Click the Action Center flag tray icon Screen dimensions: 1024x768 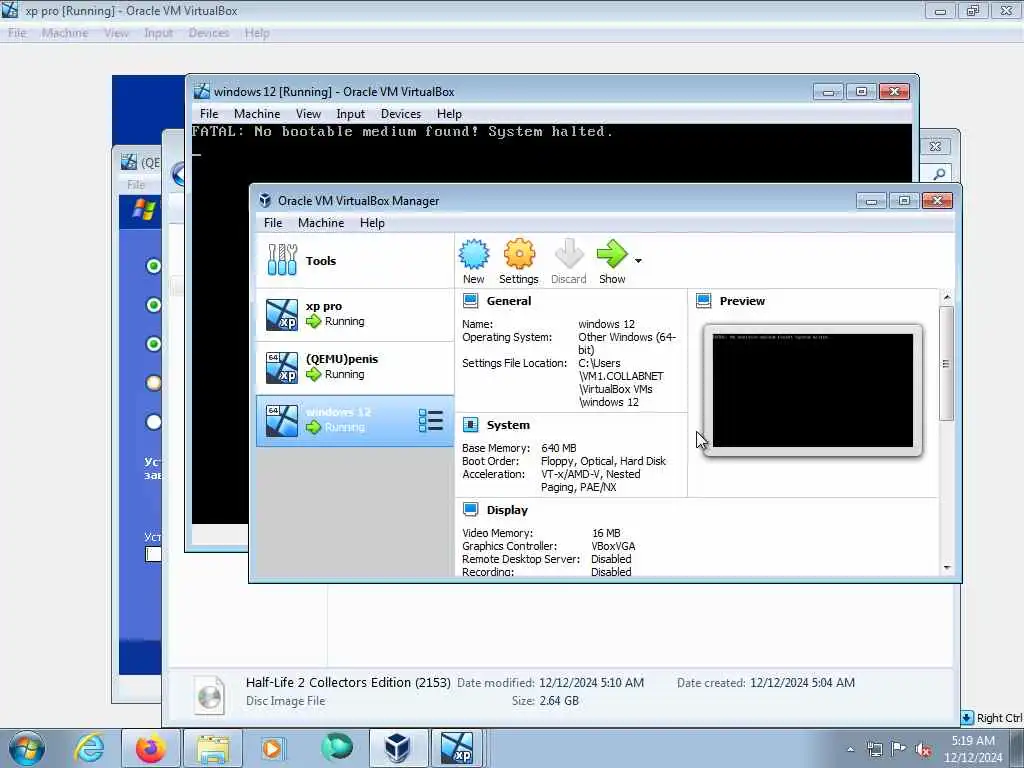[899, 749]
